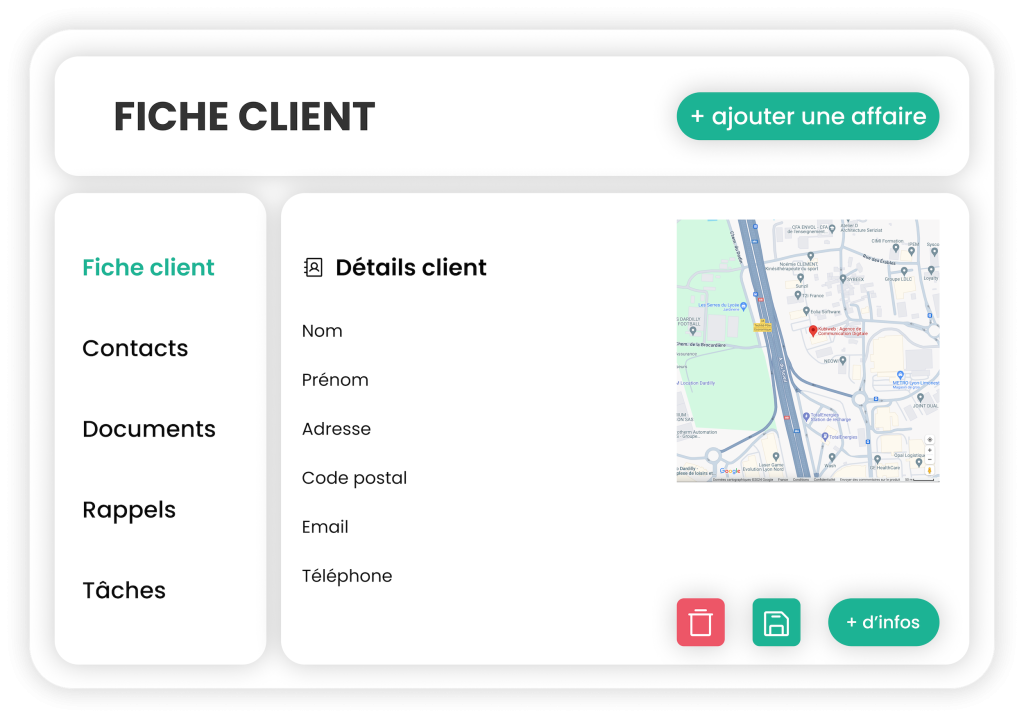
Task: Click the 'Téléphone' field label
Action: coord(347,576)
